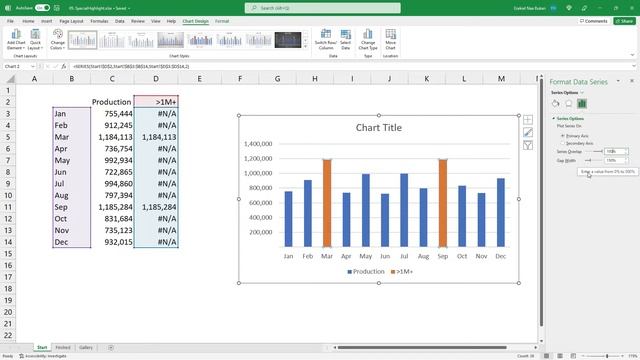The height and width of the screenshot is (360, 640).
Task: Open Effects tab in Format Data Series pane
Action: [569, 104]
